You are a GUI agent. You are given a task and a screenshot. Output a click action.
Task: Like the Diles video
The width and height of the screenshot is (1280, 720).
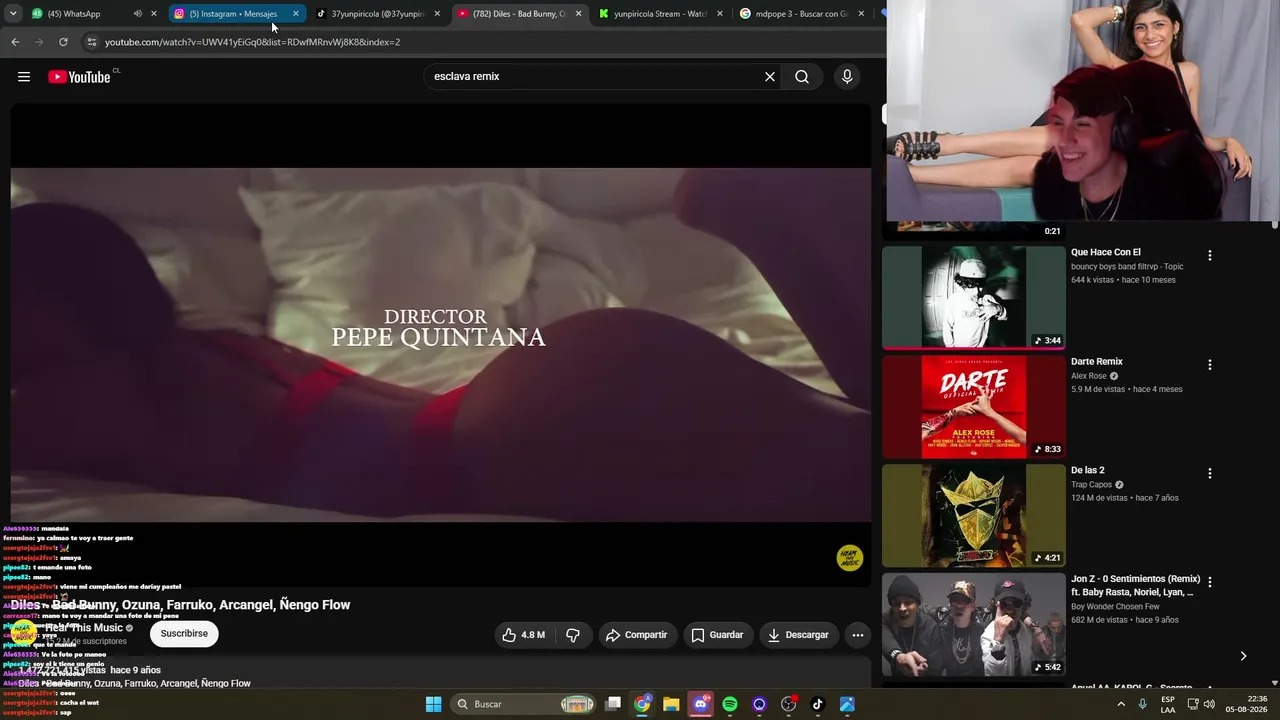(x=525, y=635)
